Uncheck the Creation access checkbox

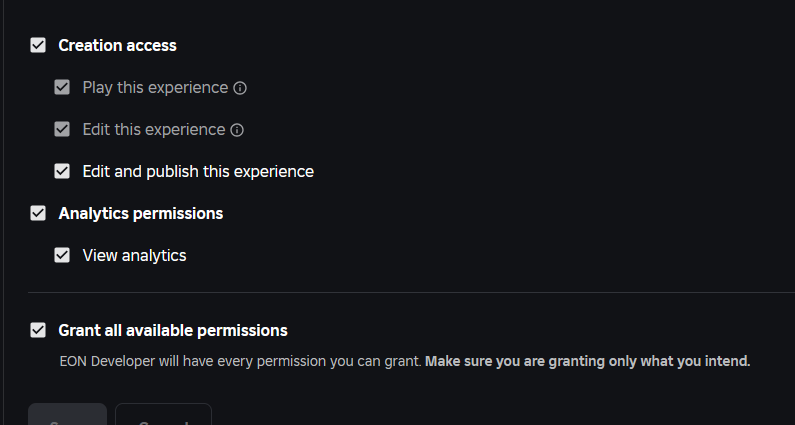click(x=38, y=45)
